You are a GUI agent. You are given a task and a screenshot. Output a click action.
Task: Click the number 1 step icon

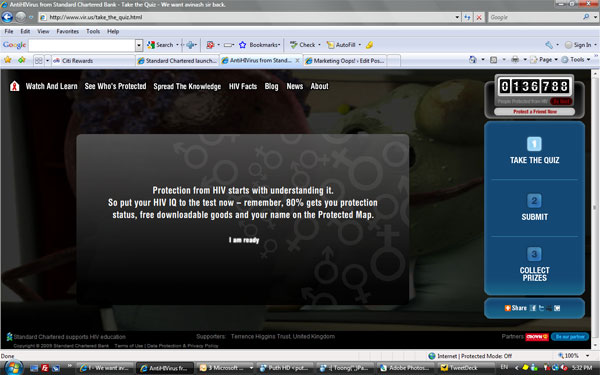point(534,144)
